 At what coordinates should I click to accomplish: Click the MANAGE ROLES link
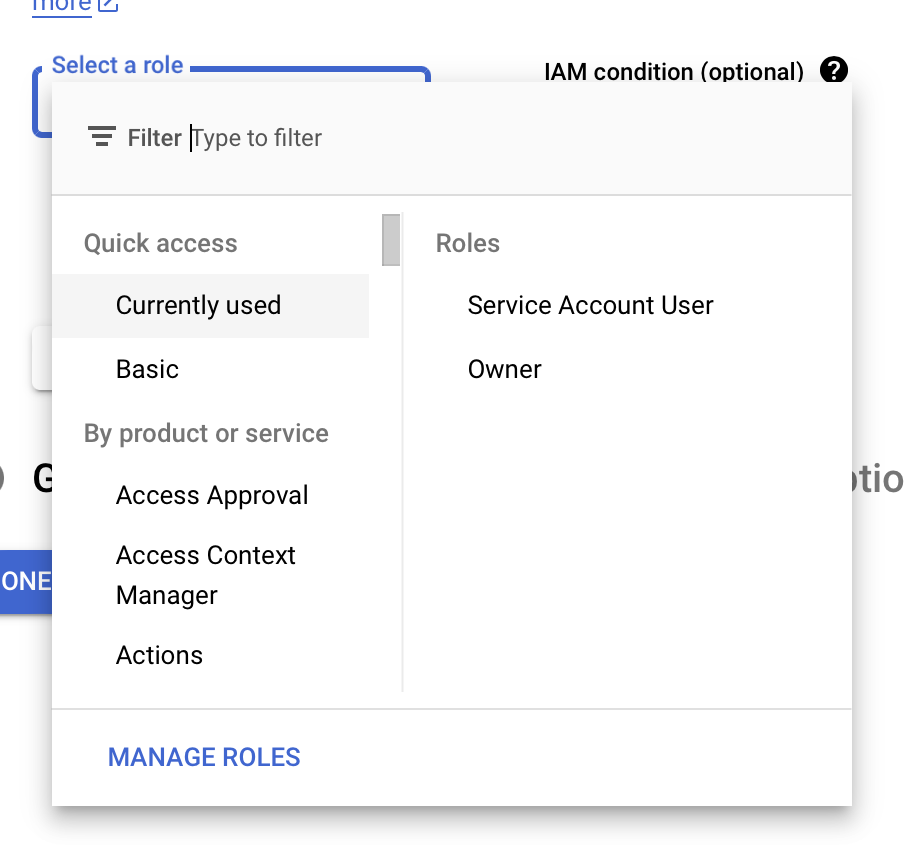(x=205, y=757)
